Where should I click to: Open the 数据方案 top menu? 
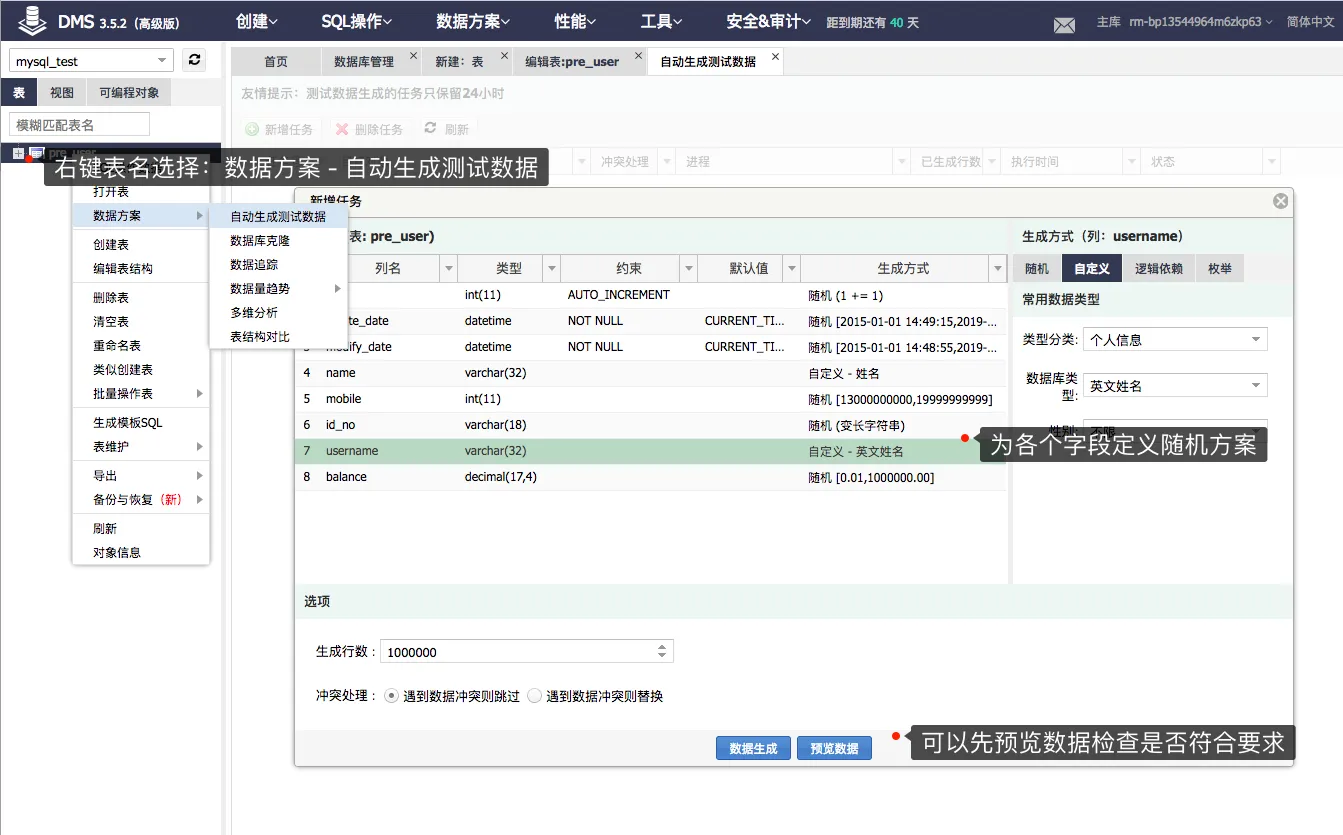click(474, 21)
